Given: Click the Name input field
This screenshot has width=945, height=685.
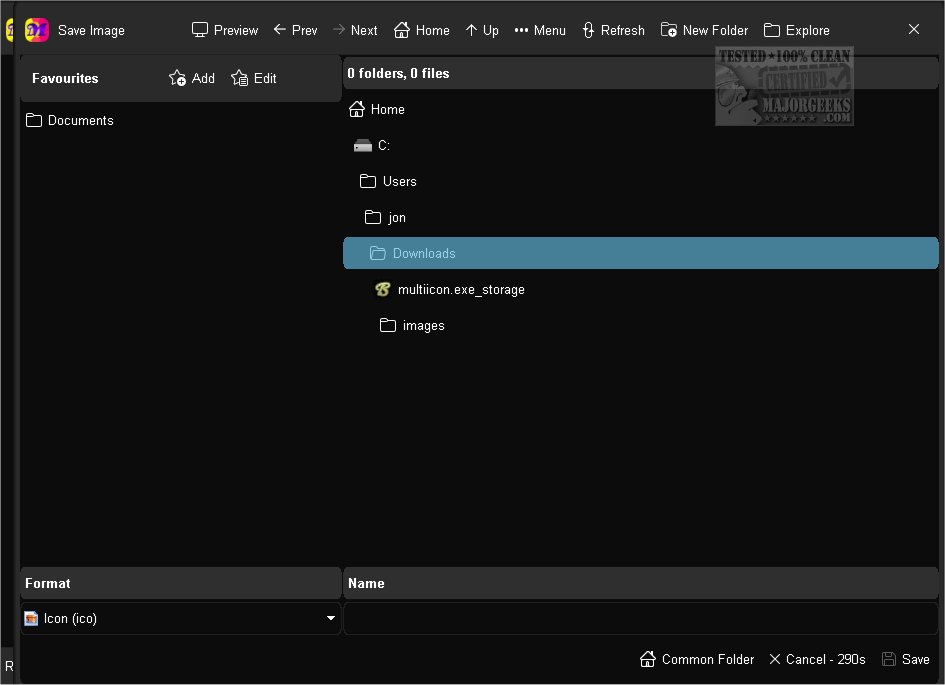Looking at the screenshot, I should 641,618.
